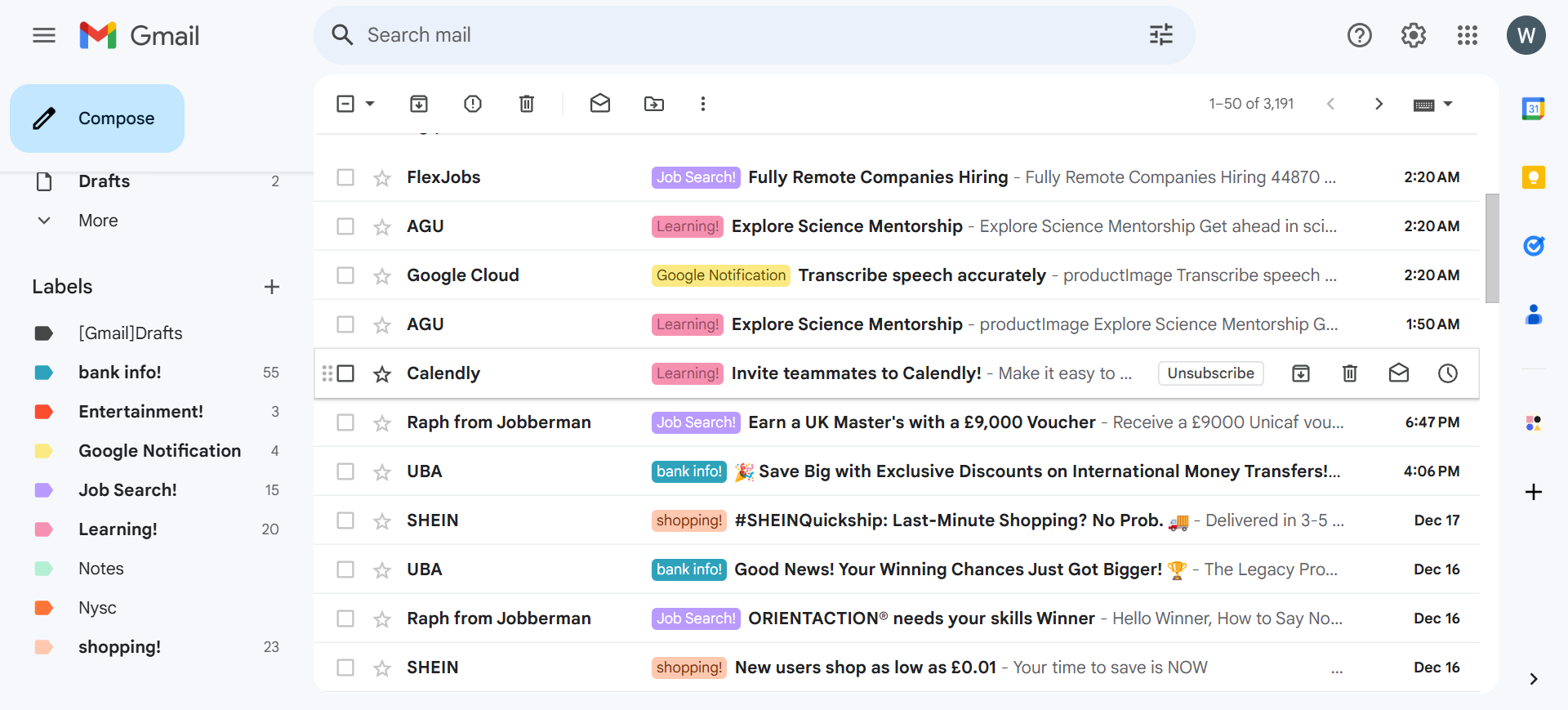This screenshot has height=710, width=1568.
Task: Hide the side panel chevron
Action: coord(1534,679)
